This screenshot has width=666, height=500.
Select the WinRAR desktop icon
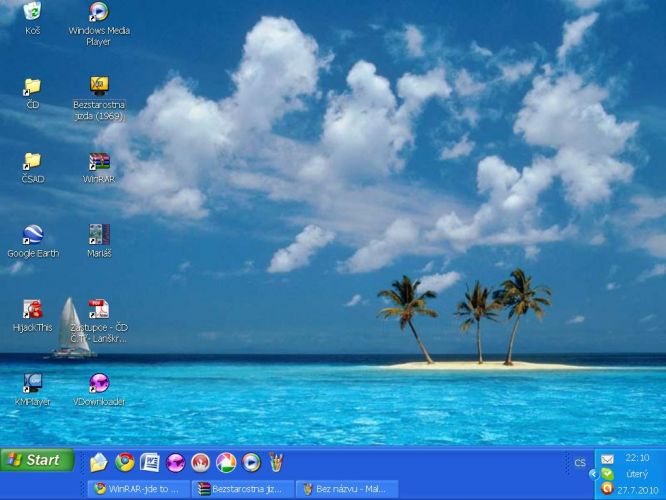click(99, 168)
